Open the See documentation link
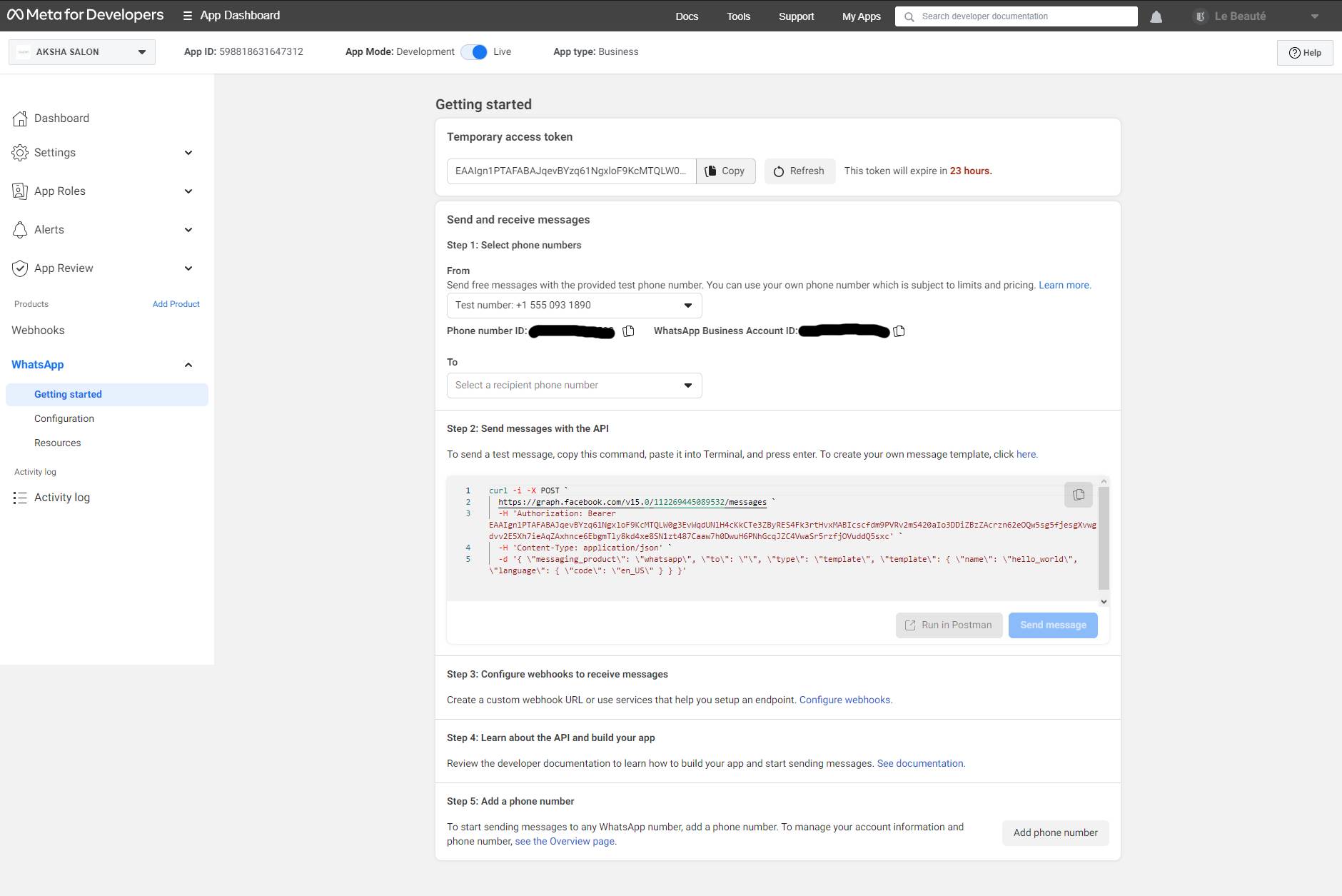This screenshot has width=1342, height=896. (921, 764)
